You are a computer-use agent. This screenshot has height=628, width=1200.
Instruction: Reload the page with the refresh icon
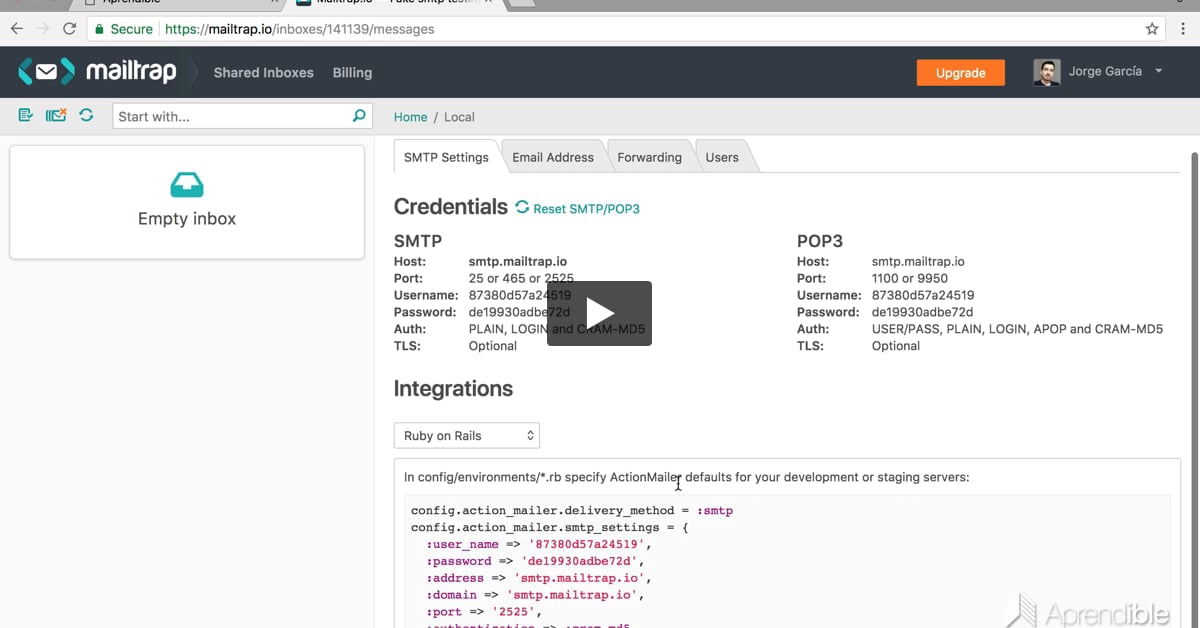tap(69, 29)
